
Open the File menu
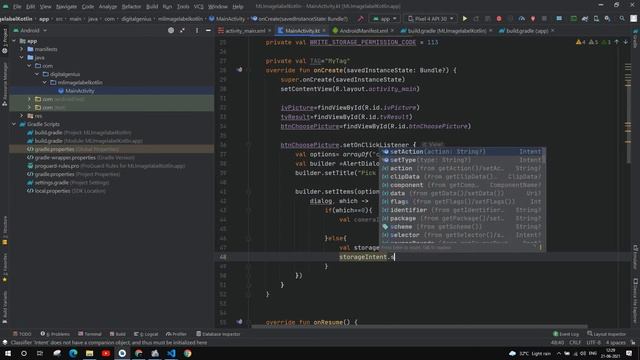point(16,7)
